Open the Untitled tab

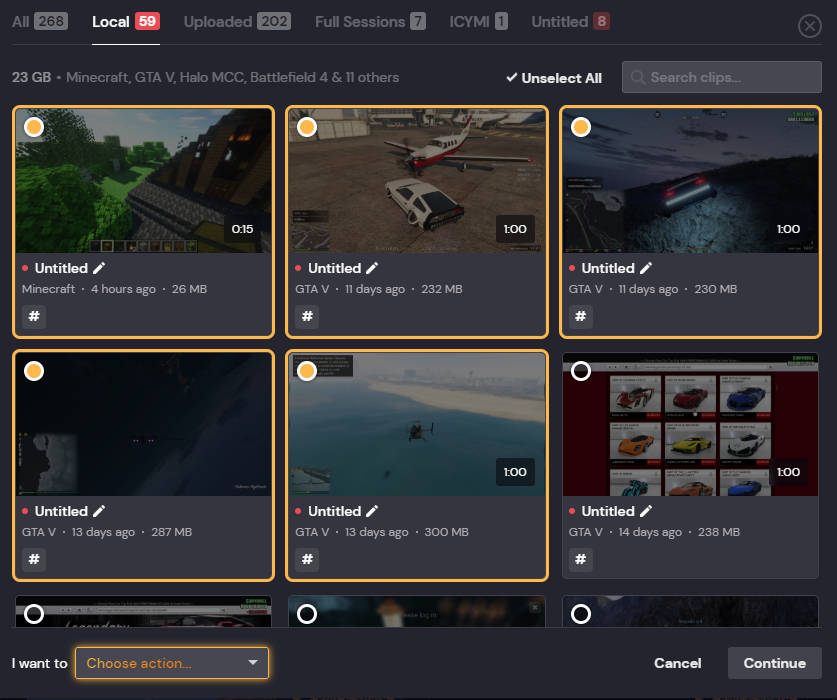point(570,21)
